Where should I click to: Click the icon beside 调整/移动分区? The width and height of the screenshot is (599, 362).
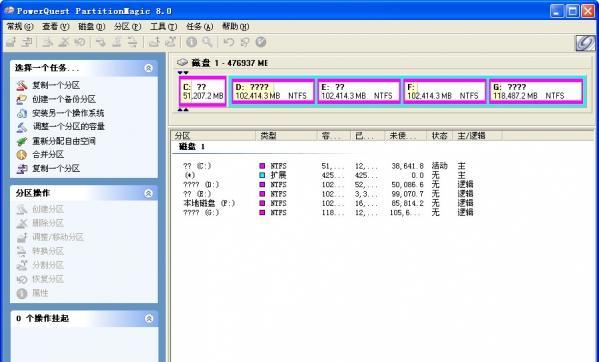(22, 237)
